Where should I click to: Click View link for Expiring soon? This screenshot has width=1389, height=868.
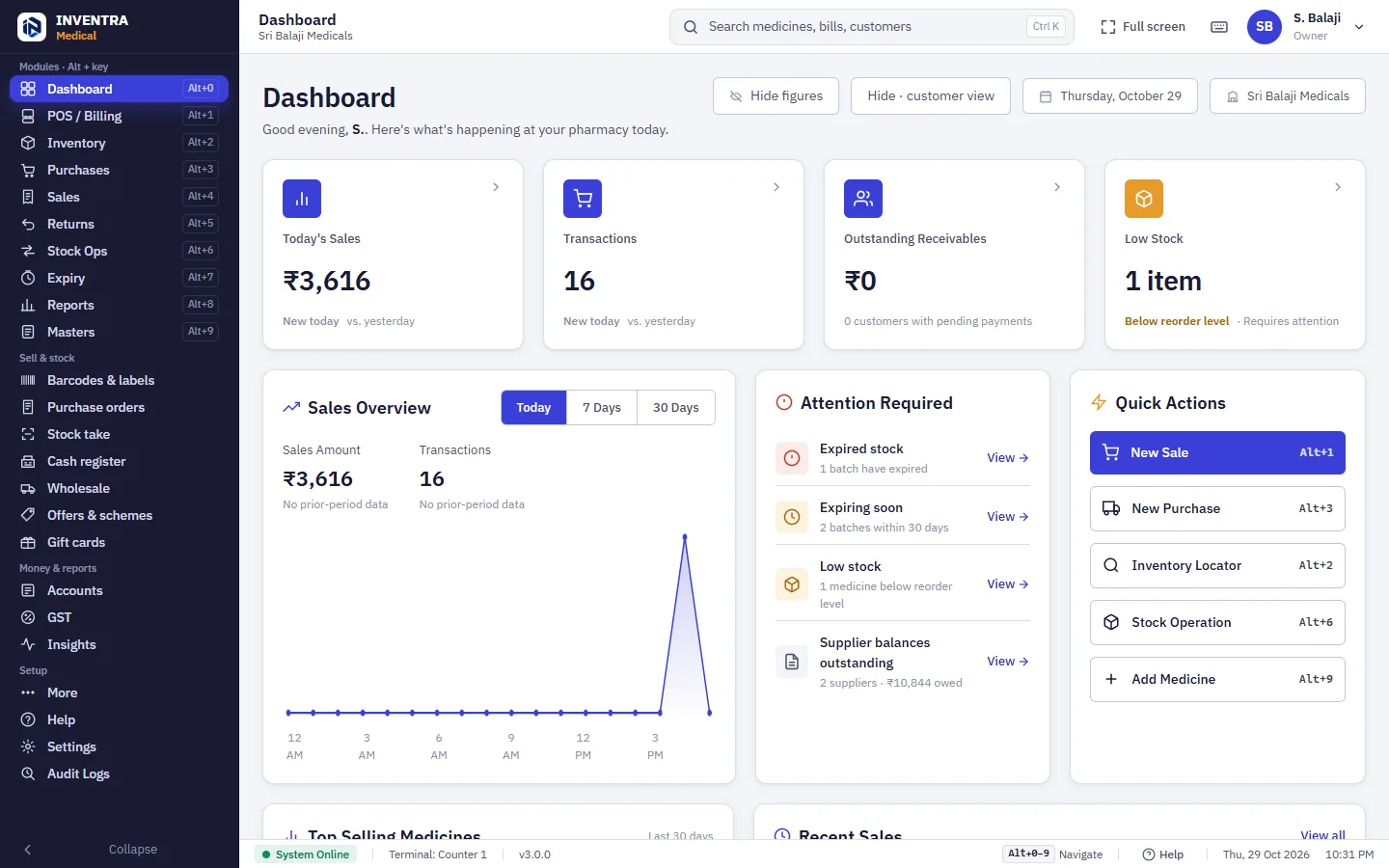pos(1007,517)
